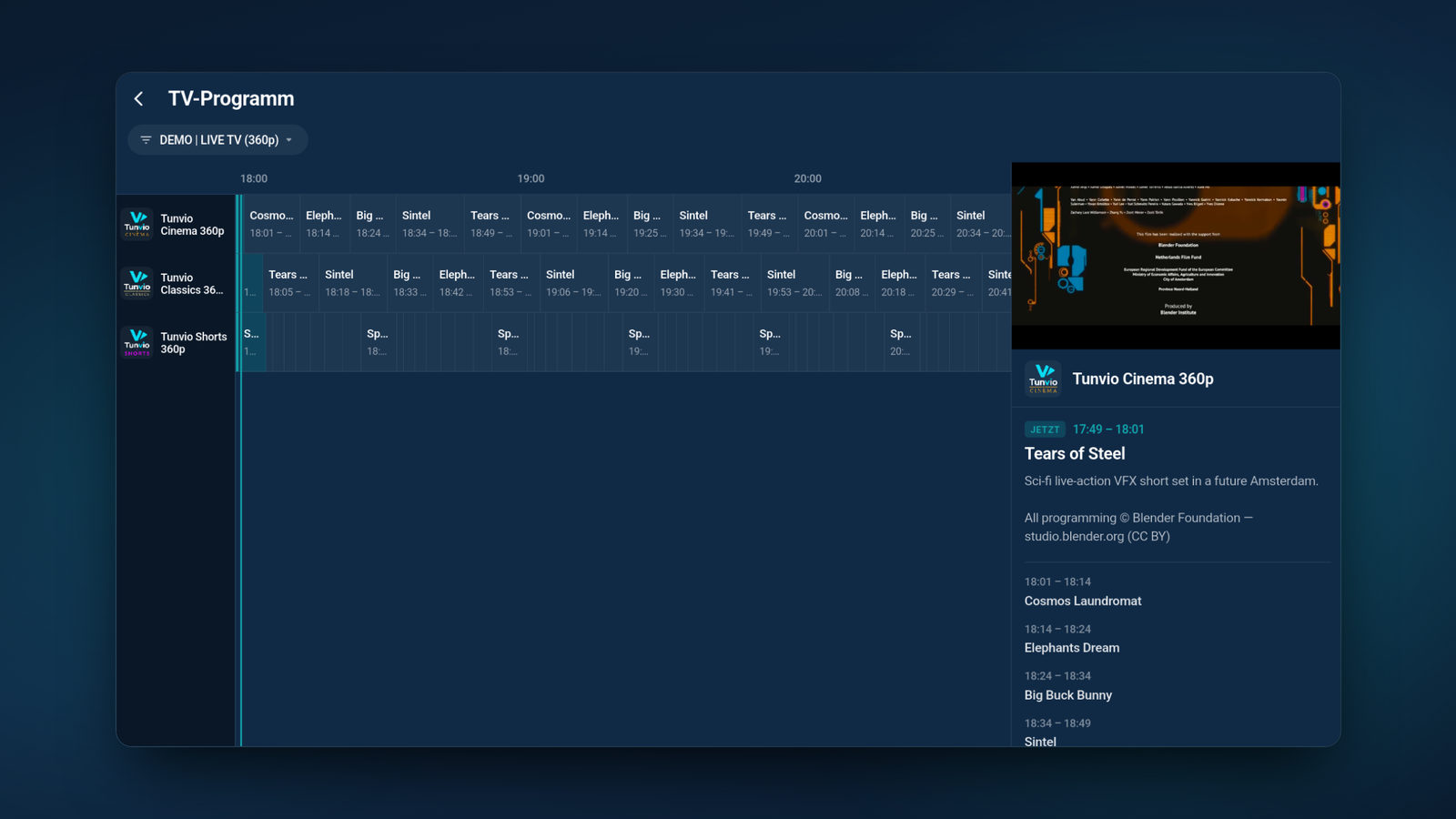
Task: Select Sintel at 18:34 in Cinema row
Action: coord(430,224)
